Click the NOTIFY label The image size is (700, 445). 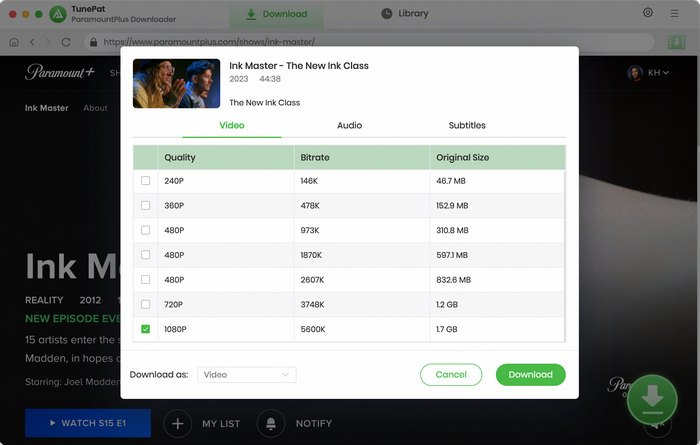pos(314,424)
